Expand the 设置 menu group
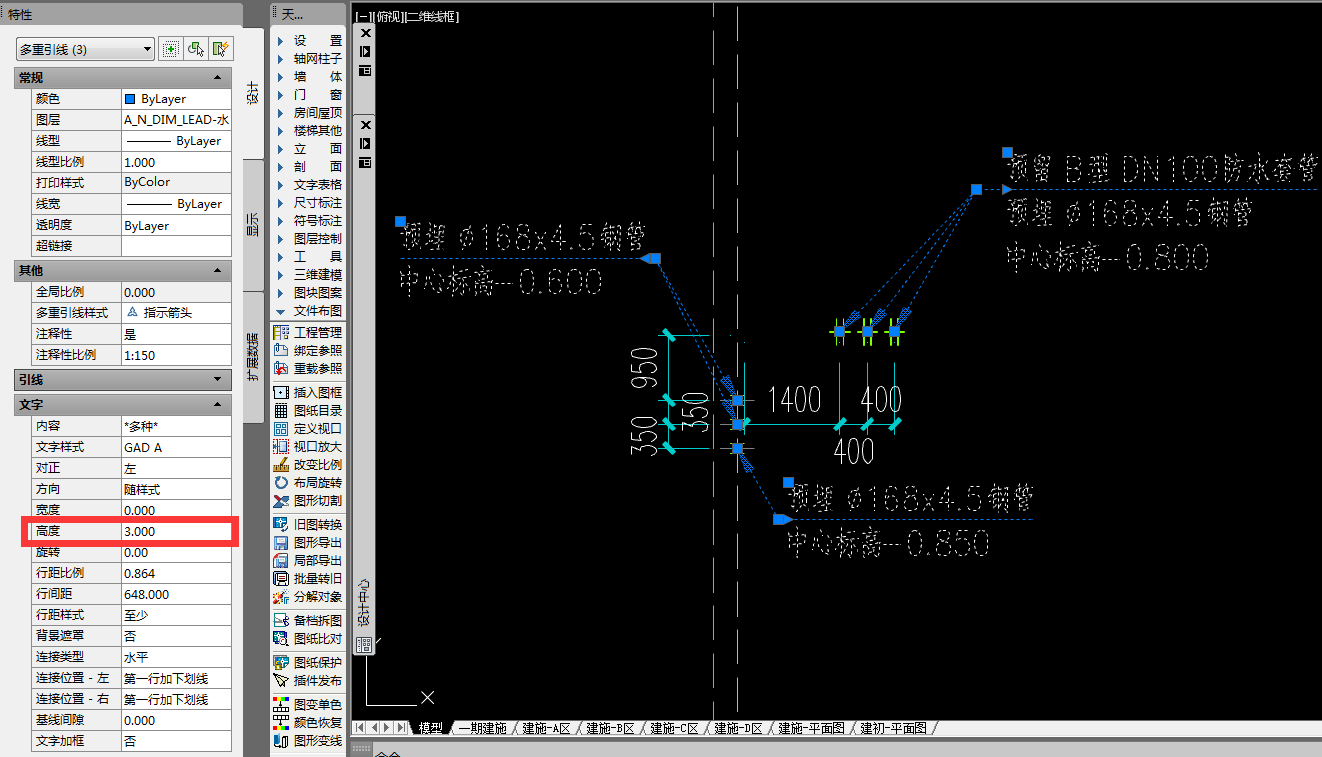 (308, 41)
